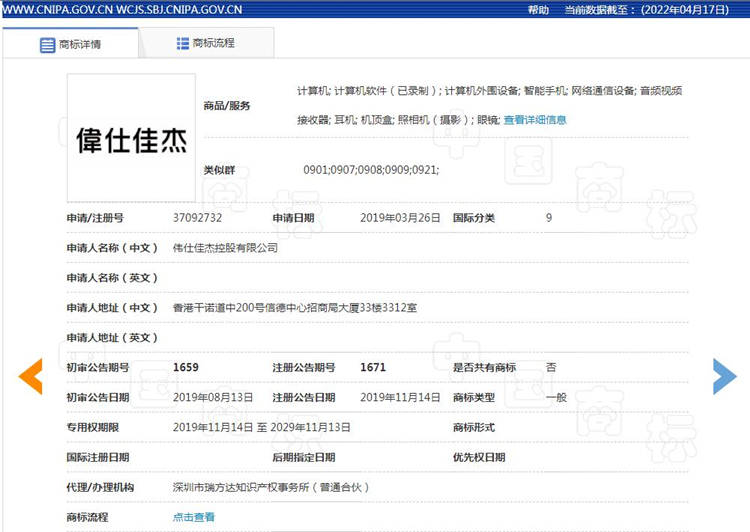Select exclusive right period 2019年11月14日 至 2029年11月13日
Viewport: 750px width, 532px height.
click(x=262, y=427)
